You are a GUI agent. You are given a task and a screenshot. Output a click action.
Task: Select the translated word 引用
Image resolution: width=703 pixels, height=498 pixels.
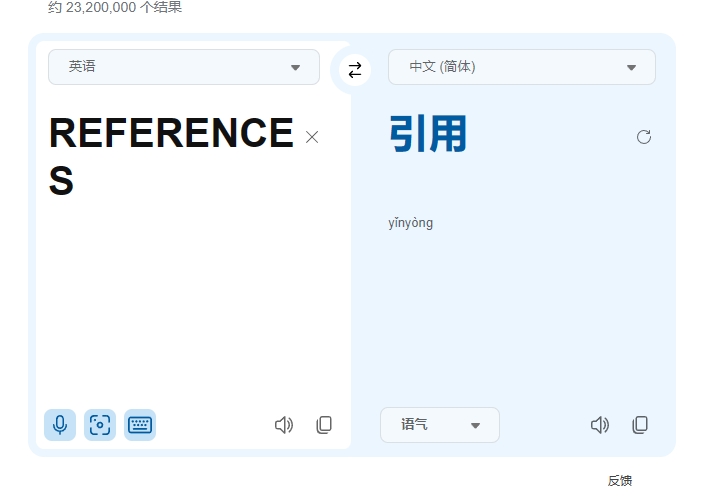click(x=428, y=134)
